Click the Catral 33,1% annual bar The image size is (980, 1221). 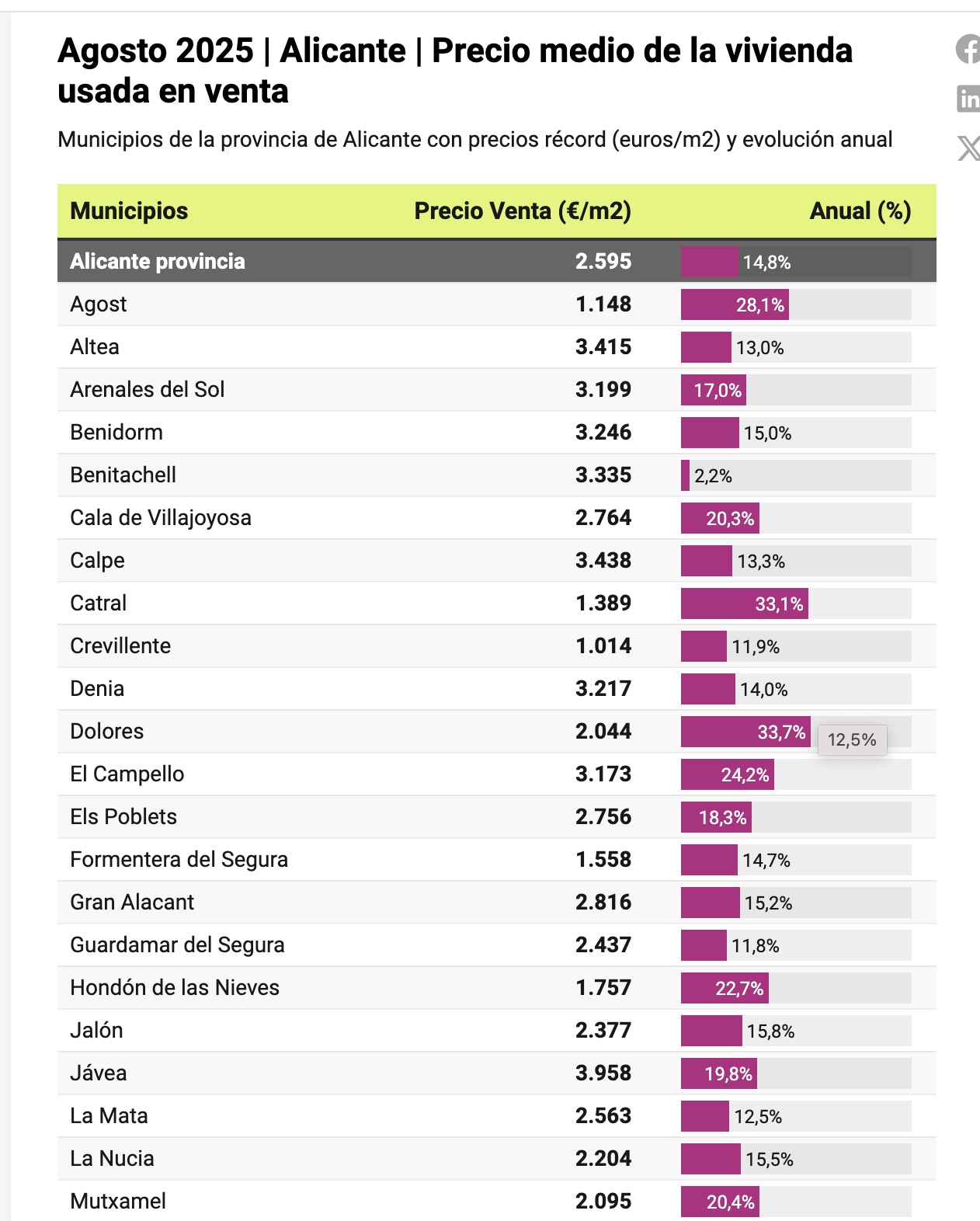[x=745, y=604]
